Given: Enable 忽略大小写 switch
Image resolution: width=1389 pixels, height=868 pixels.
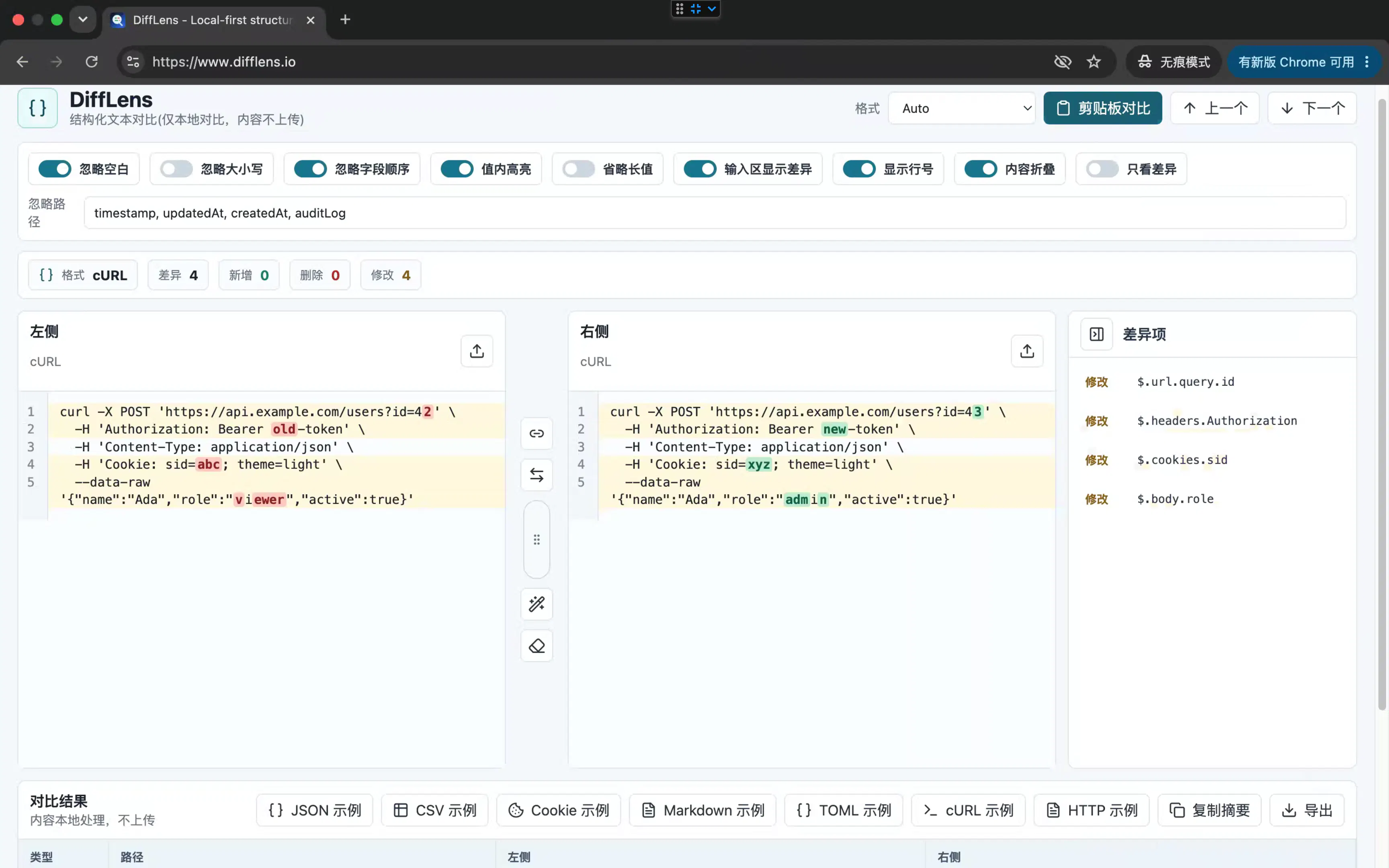Looking at the screenshot, I should tap(176, 169).
